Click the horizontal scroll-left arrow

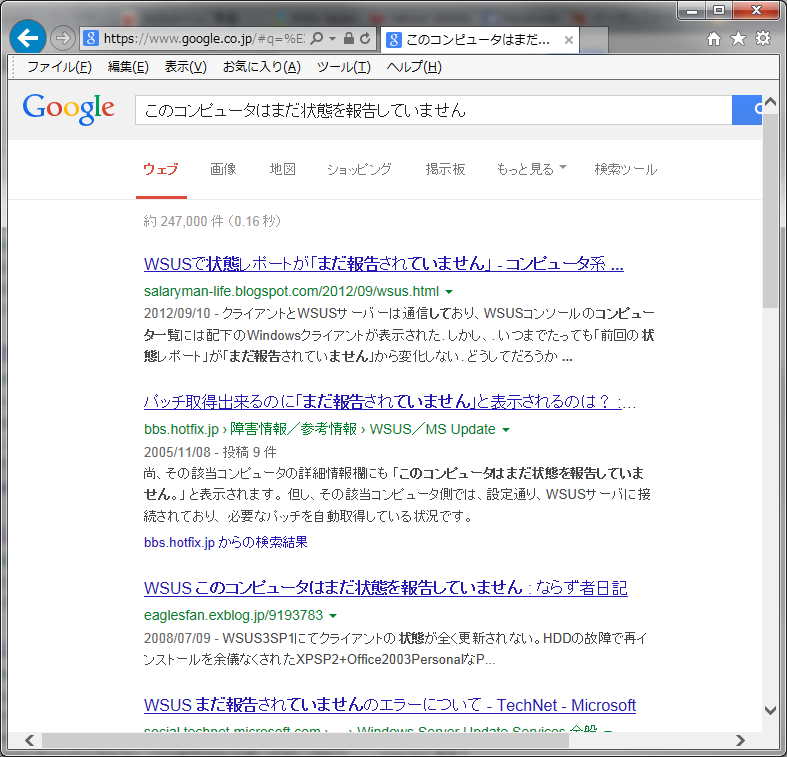(30, 740)
